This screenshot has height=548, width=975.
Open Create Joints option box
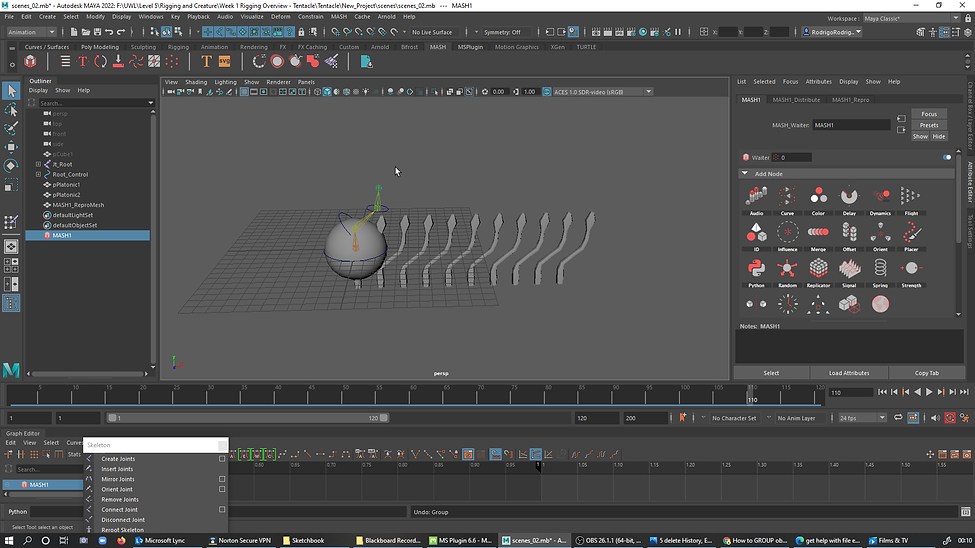(x=222, y=459)
